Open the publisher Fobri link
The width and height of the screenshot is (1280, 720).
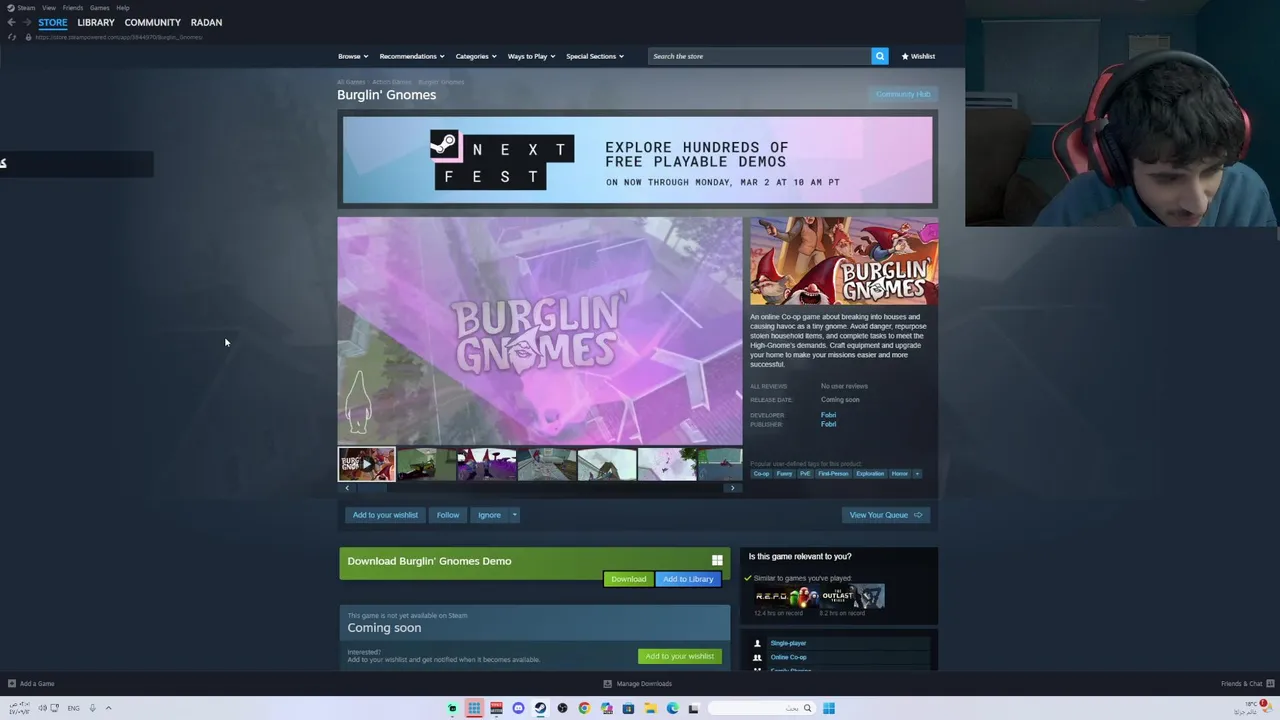point(828,424)
